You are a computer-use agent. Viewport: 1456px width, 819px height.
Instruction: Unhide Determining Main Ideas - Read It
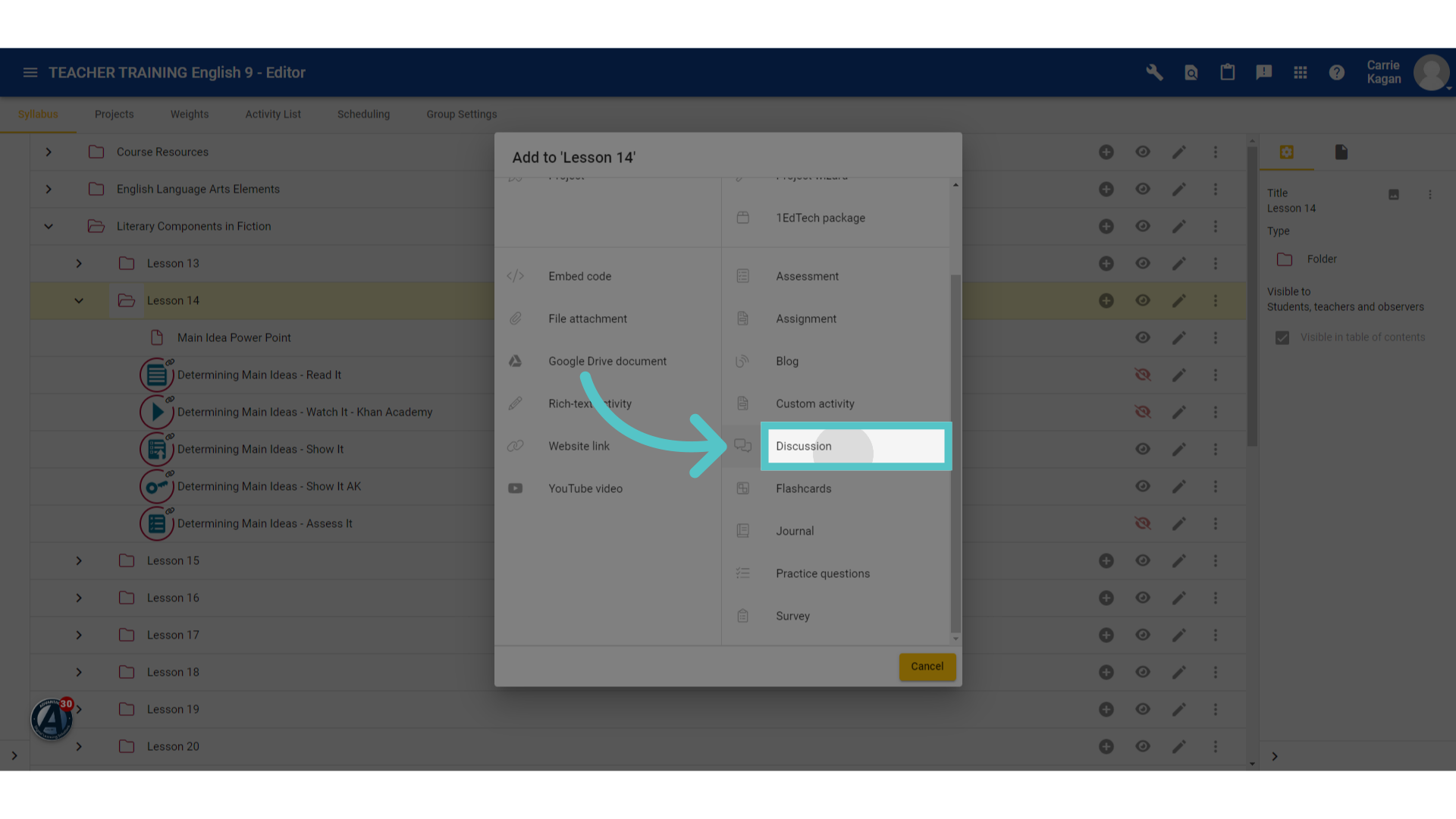[x=1142, y=375]
